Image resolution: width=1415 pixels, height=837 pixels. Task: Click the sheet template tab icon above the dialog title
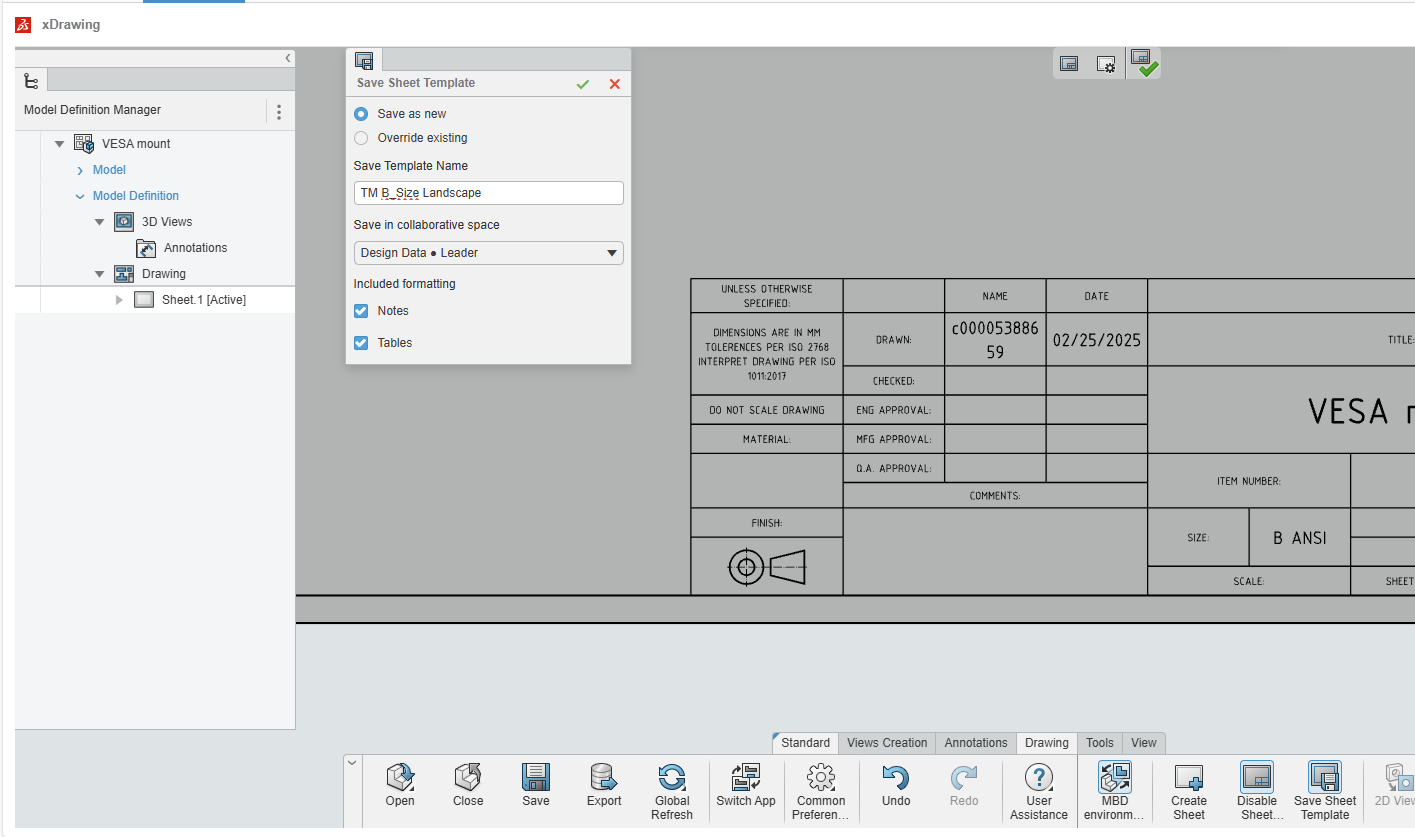tap(364, 60)
